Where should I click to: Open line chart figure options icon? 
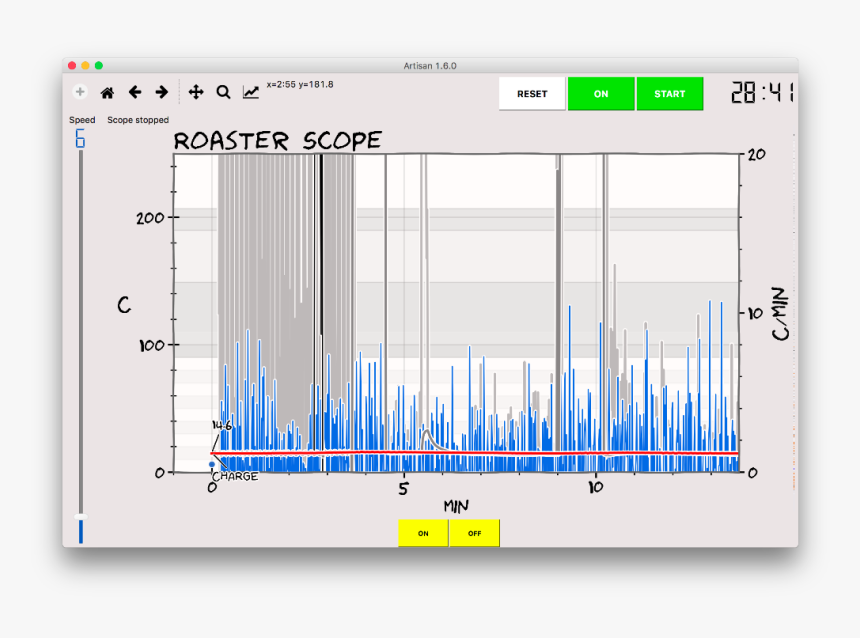coord(250,92)
